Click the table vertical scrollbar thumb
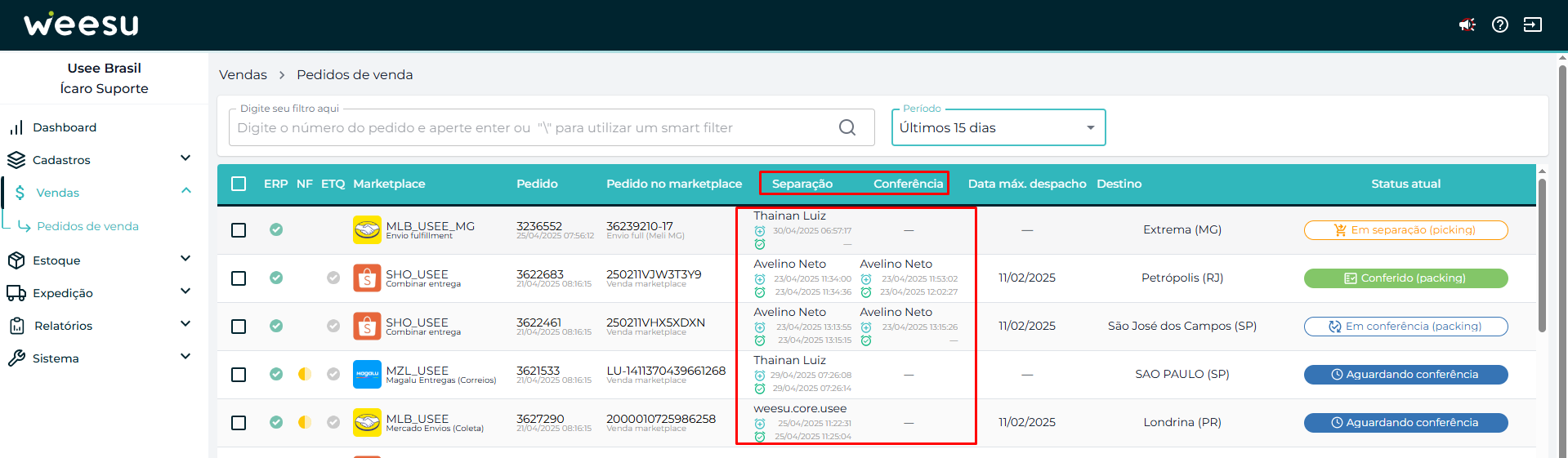1568x458 pixels. [1542, 256]
